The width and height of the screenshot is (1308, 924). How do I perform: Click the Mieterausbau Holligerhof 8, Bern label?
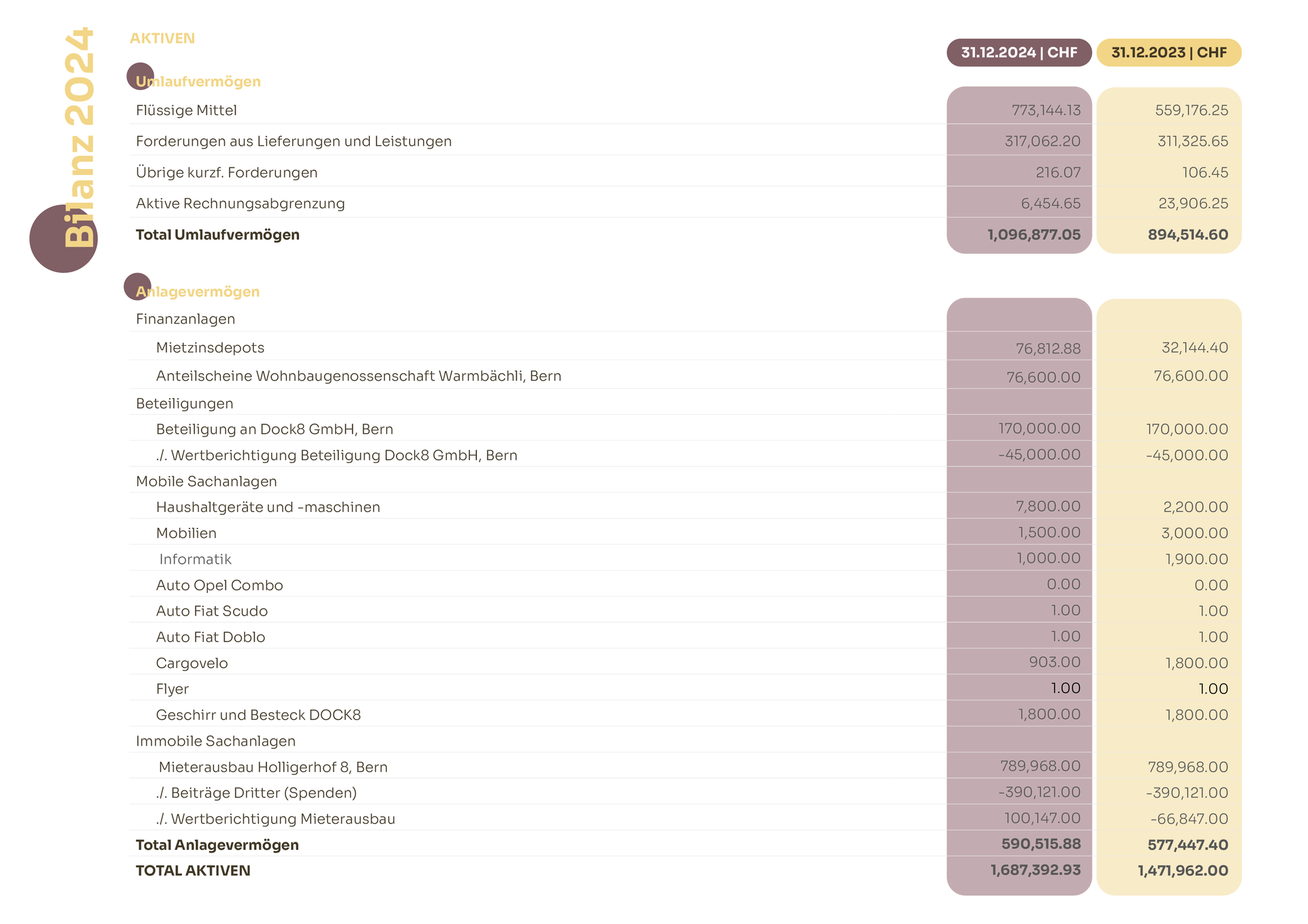(x=272, y=767)
